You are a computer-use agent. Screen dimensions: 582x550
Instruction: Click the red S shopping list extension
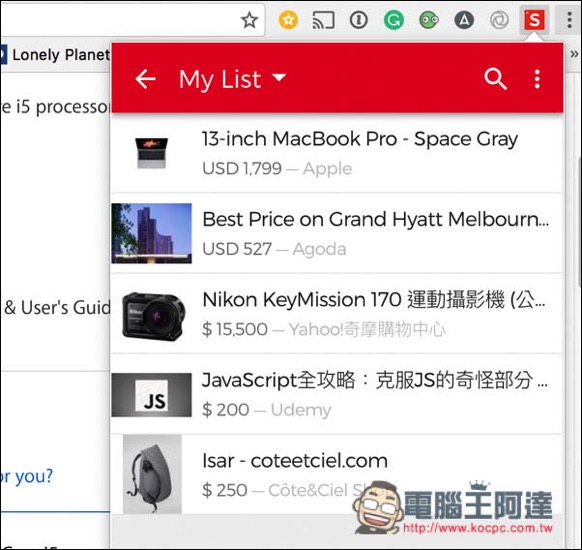click(x=534, y=20)
